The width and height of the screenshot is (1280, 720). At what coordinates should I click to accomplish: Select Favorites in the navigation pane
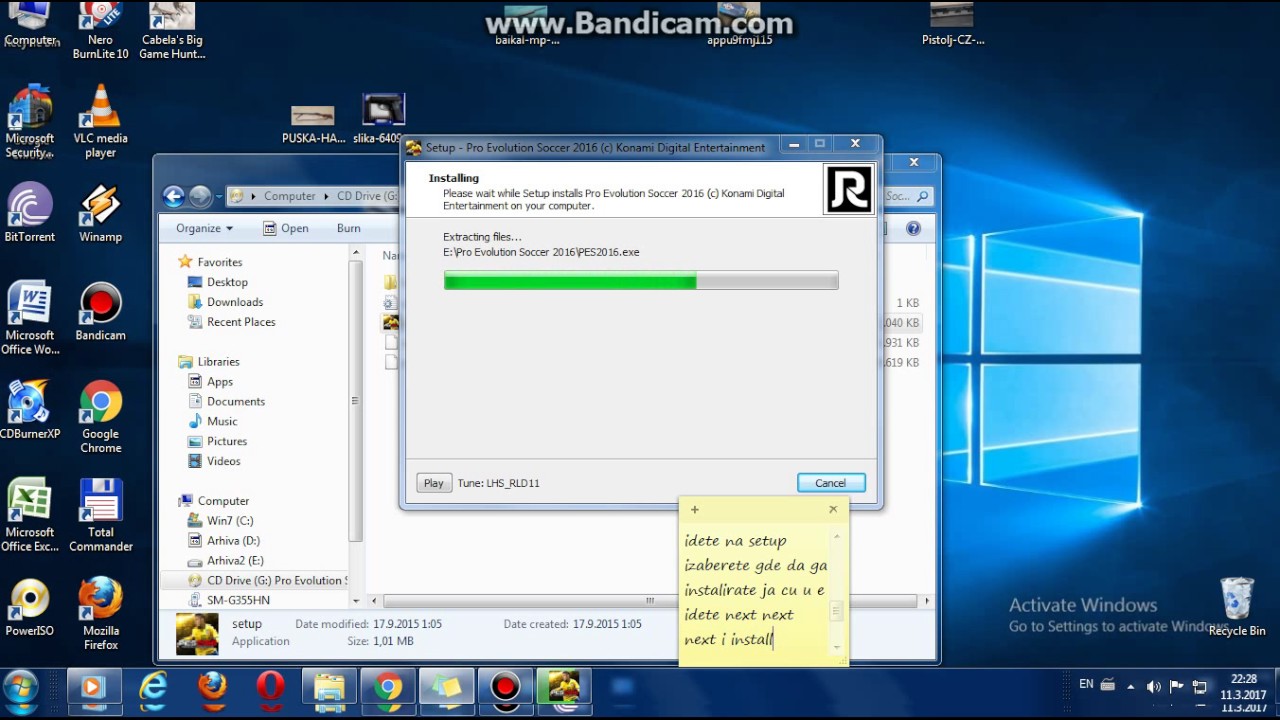pos(219,262)
